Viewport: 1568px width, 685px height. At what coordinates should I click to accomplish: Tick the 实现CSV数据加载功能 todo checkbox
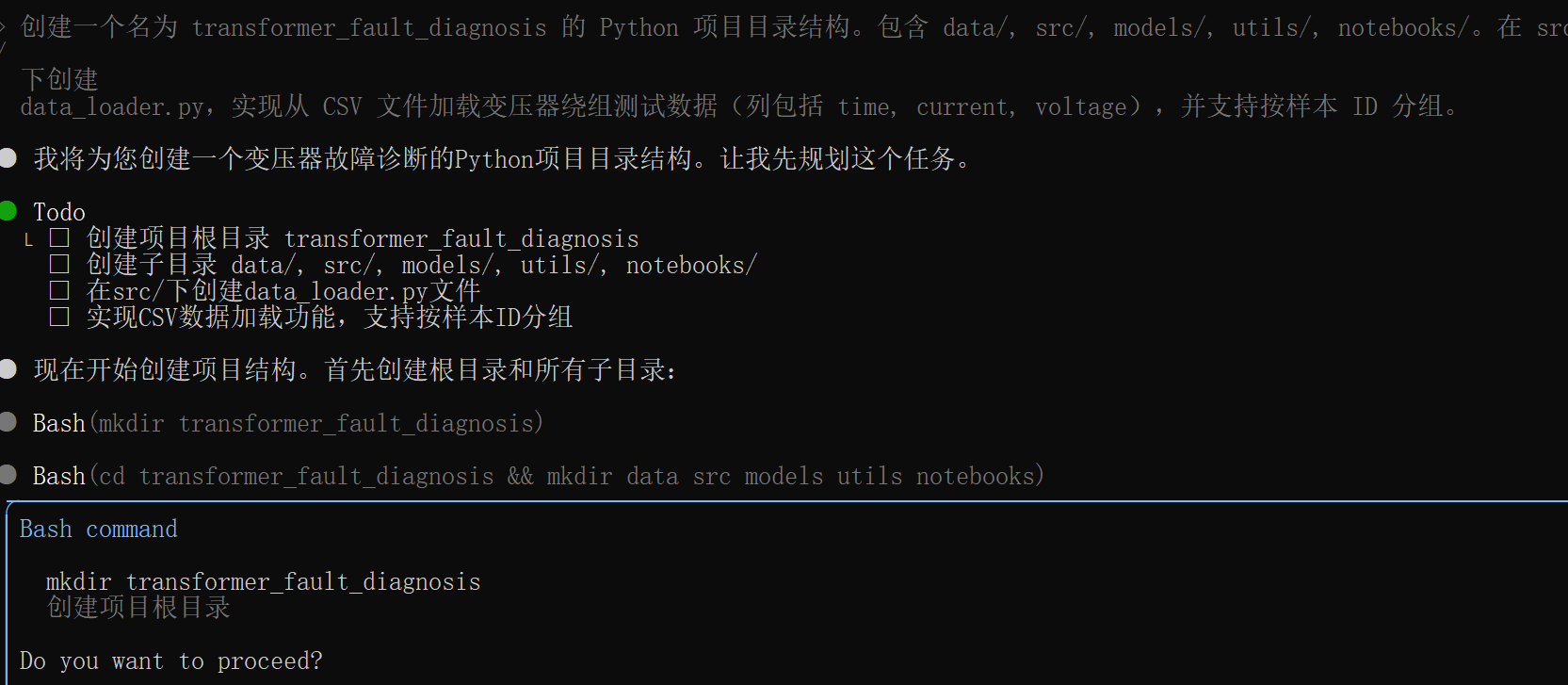59,318
